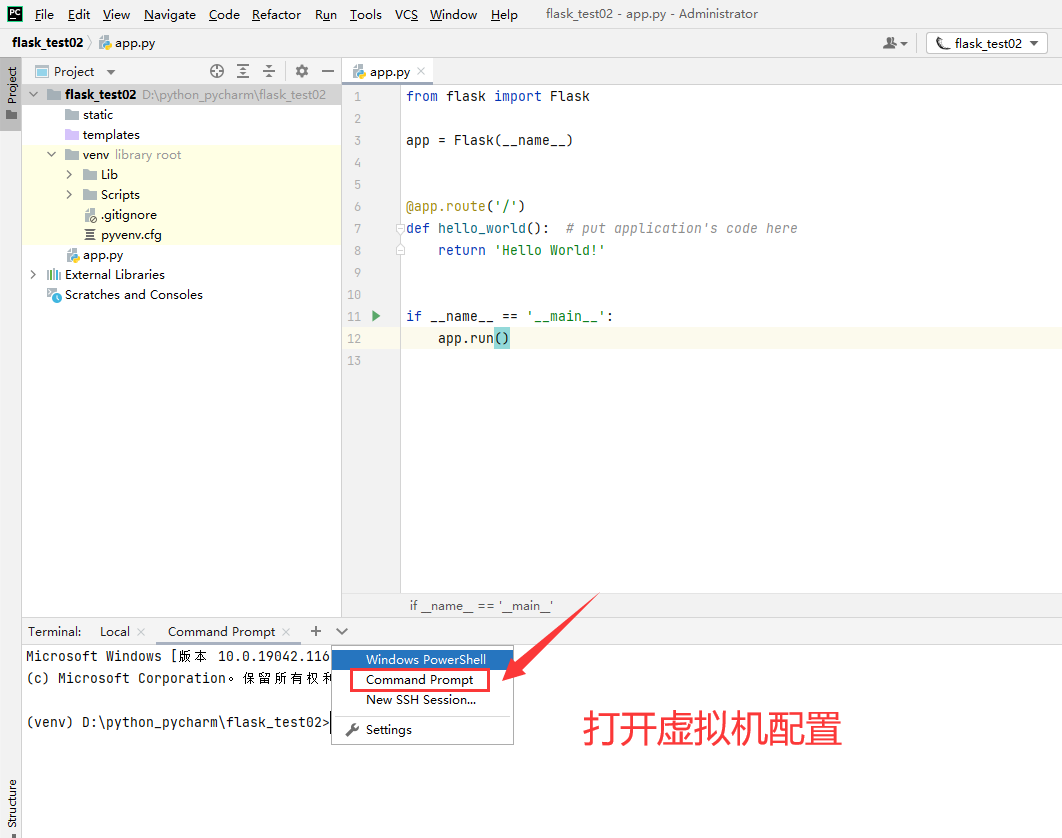Switch to the app.py editor tab

[x=388, y=71]
